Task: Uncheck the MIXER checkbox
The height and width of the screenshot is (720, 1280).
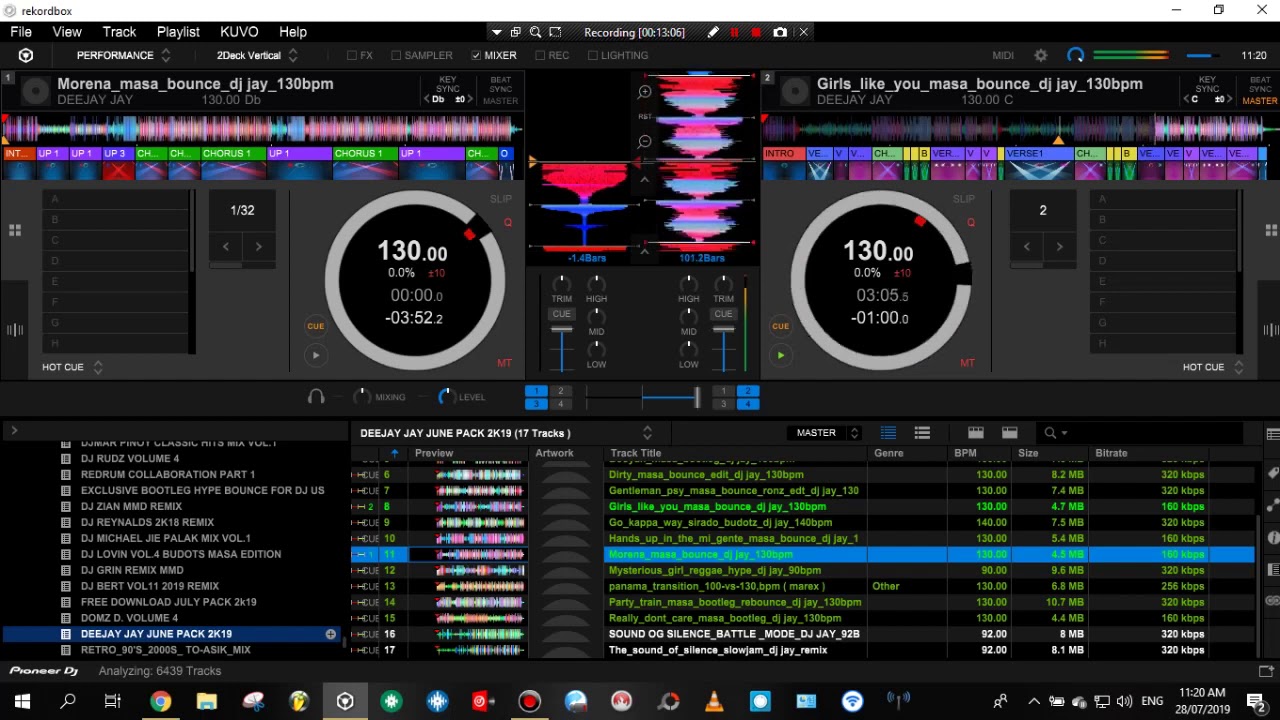Action: tap(476, 56)
